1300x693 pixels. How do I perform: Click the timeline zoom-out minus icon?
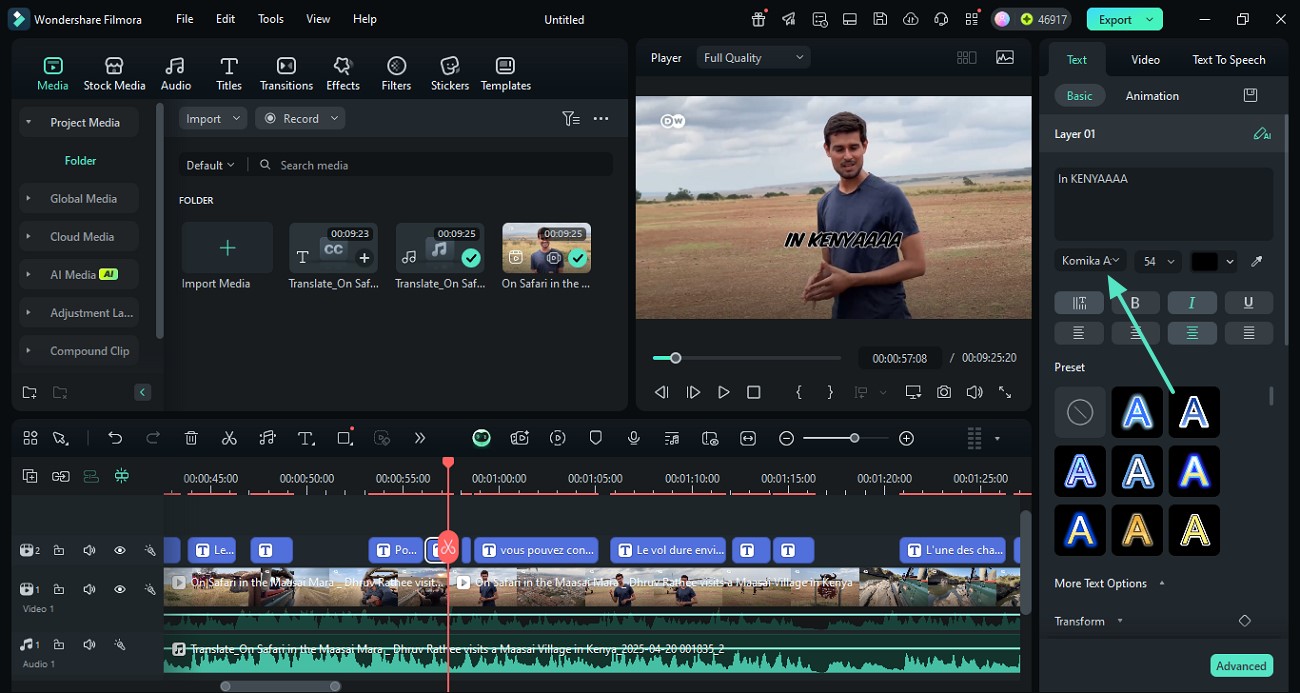[x=787, y=438]
